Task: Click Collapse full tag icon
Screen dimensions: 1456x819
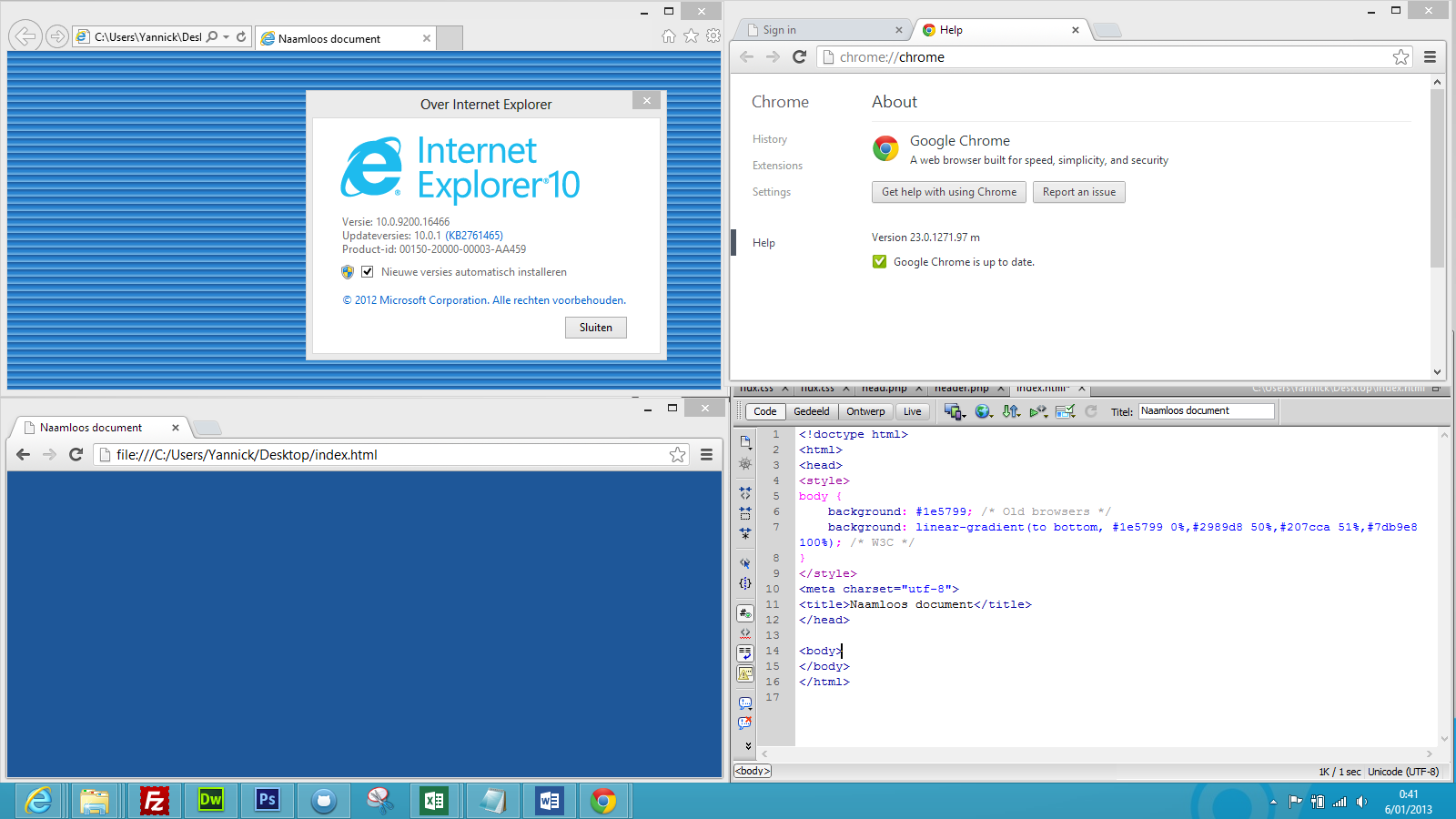Action: [x=745, y=492]
